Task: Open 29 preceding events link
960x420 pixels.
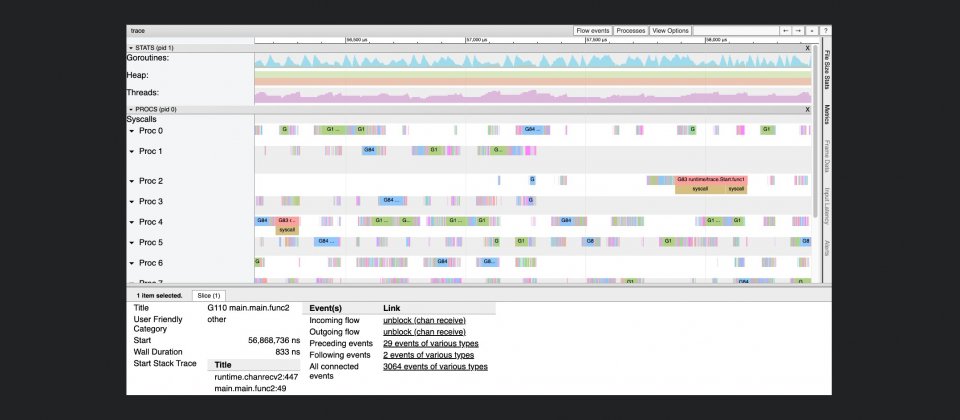Action: (431, 343)
